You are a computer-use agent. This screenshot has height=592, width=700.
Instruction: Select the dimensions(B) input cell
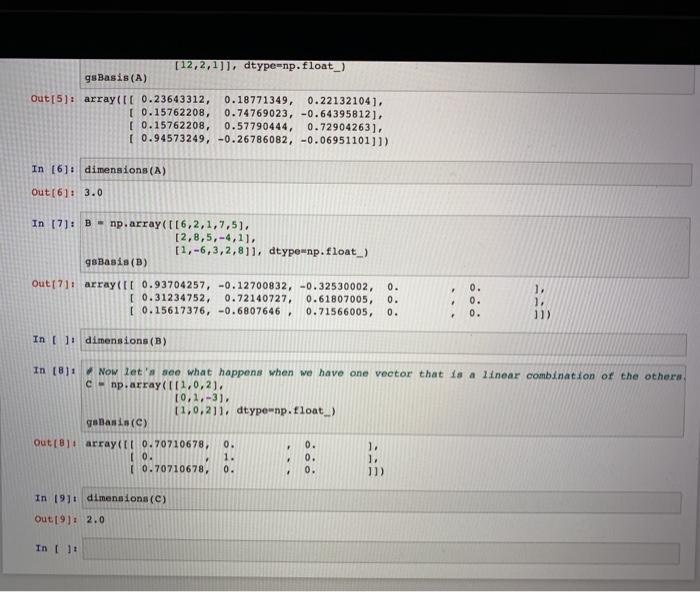point(384,343)
